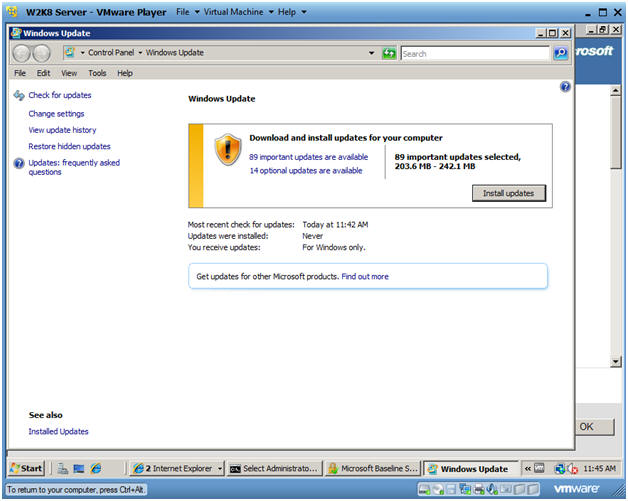Launch Internet Explorer from quick launch
This screenshot has width=628, height=501.
(96, 468)
